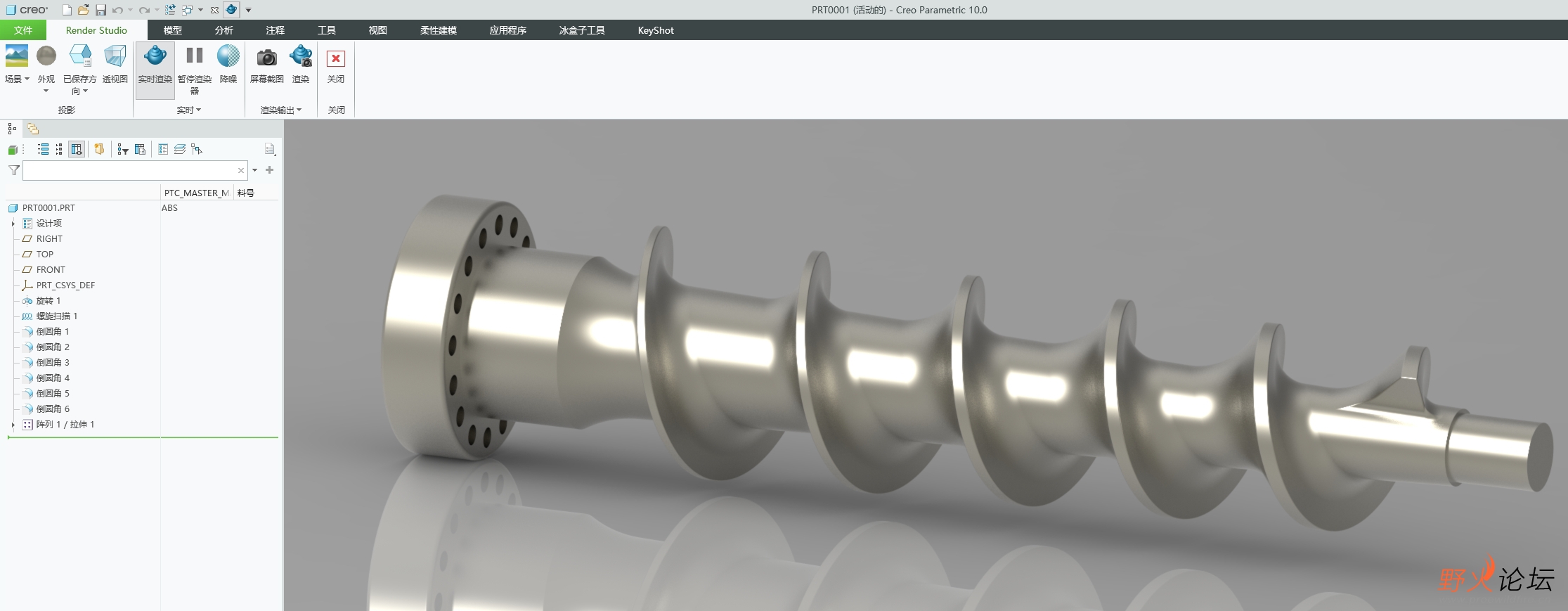
Task: Switch to the 工具 tab
Action: point(327,30)
